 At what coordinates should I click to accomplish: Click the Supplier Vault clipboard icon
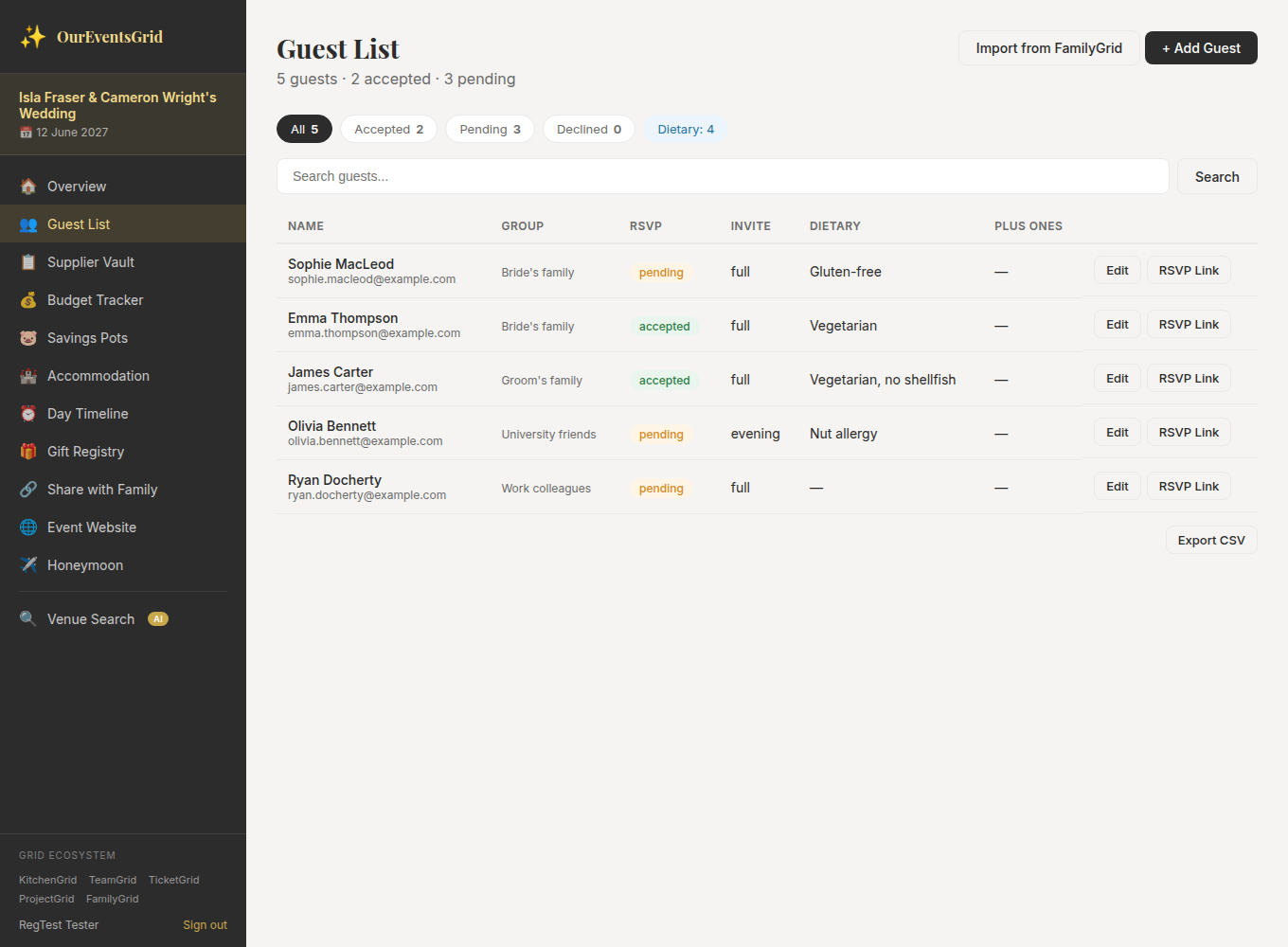(x=28, y=262)
